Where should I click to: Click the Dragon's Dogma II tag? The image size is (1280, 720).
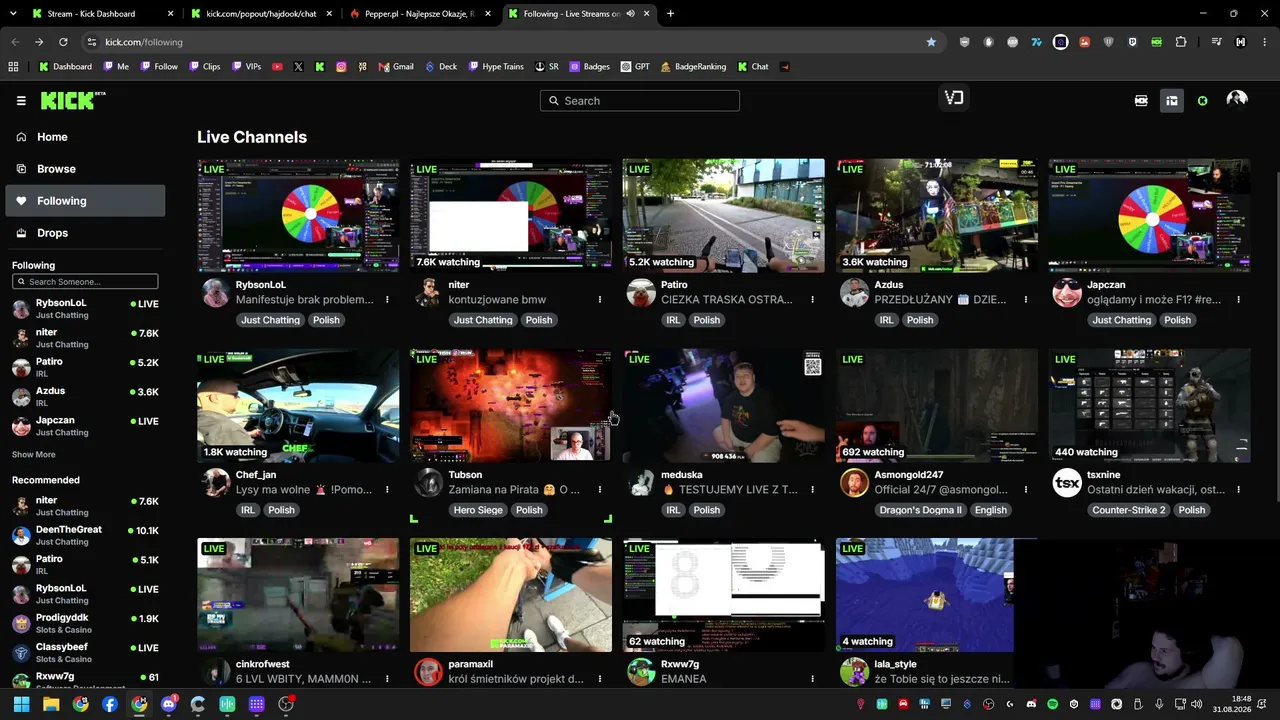(920, 510)
